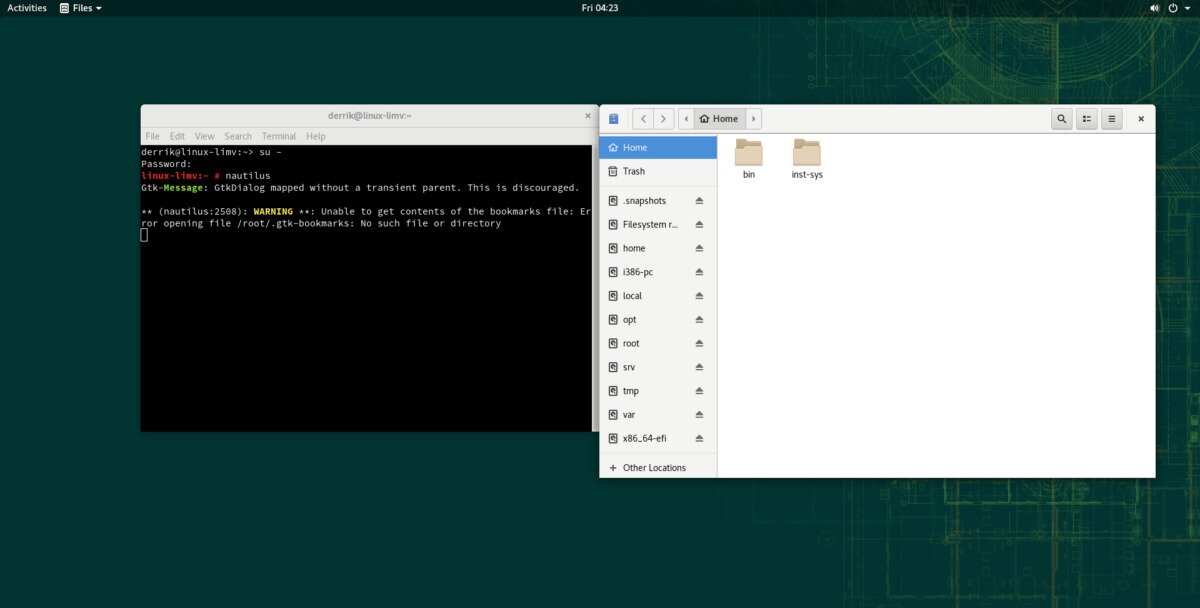Click Activities in the top bar

27,8
